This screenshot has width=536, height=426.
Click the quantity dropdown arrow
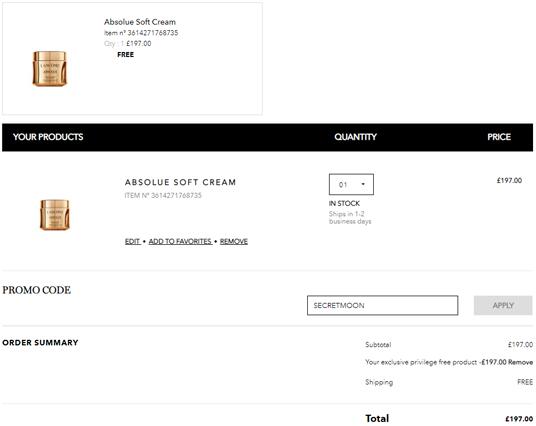tap(363, 184)
